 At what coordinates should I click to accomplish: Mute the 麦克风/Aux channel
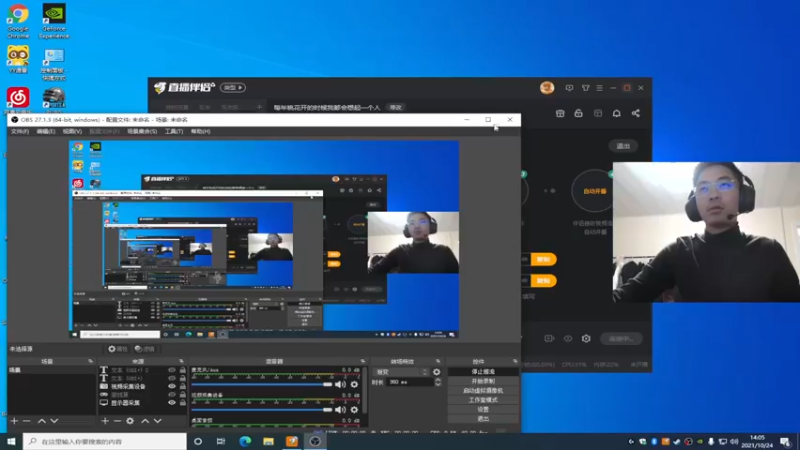point(340,384)
